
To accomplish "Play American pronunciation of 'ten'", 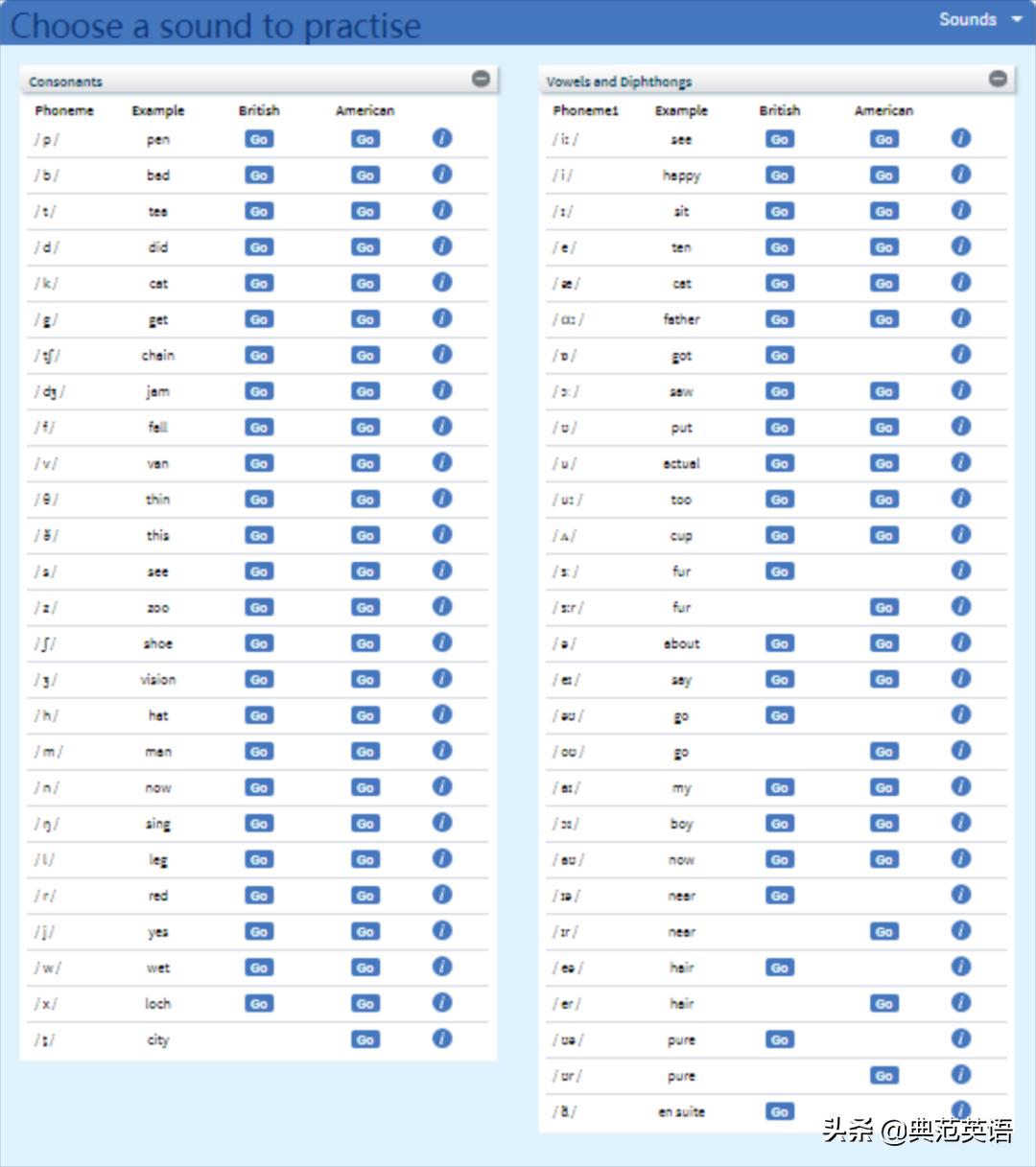I will click(884, 247).
